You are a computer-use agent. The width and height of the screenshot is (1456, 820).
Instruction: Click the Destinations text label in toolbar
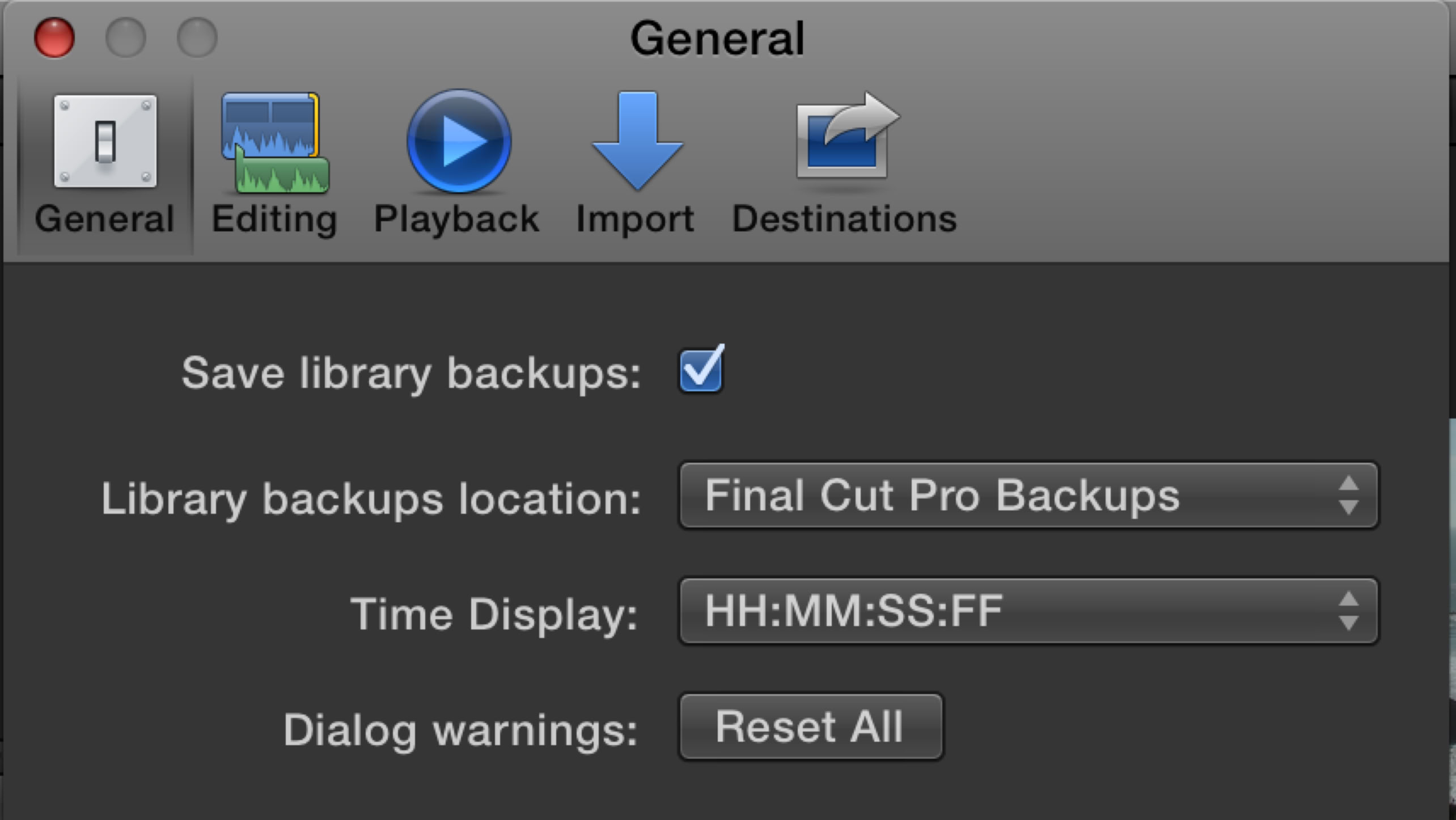point(844,219)
